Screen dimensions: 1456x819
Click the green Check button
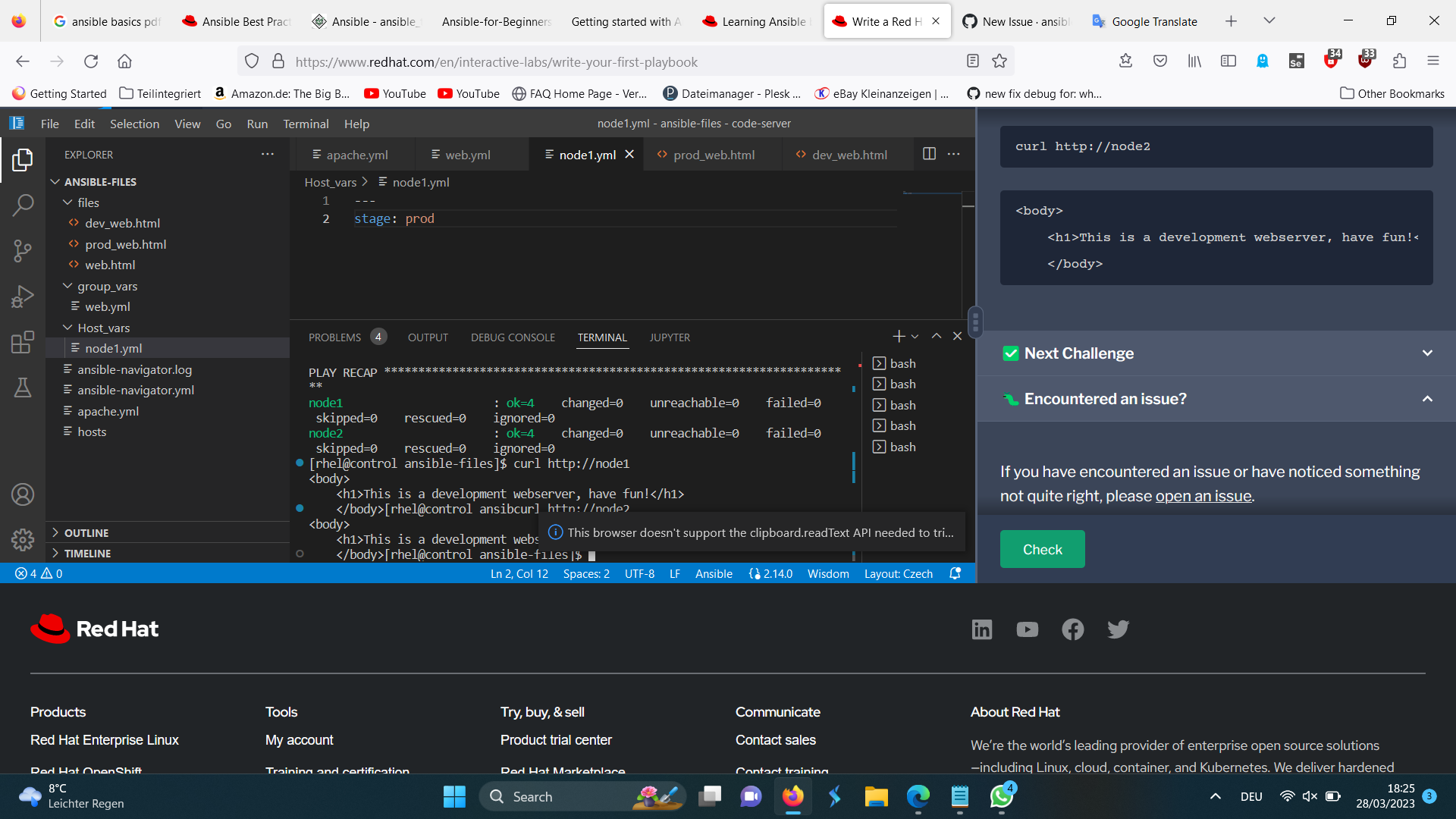tap(1041, 548)
